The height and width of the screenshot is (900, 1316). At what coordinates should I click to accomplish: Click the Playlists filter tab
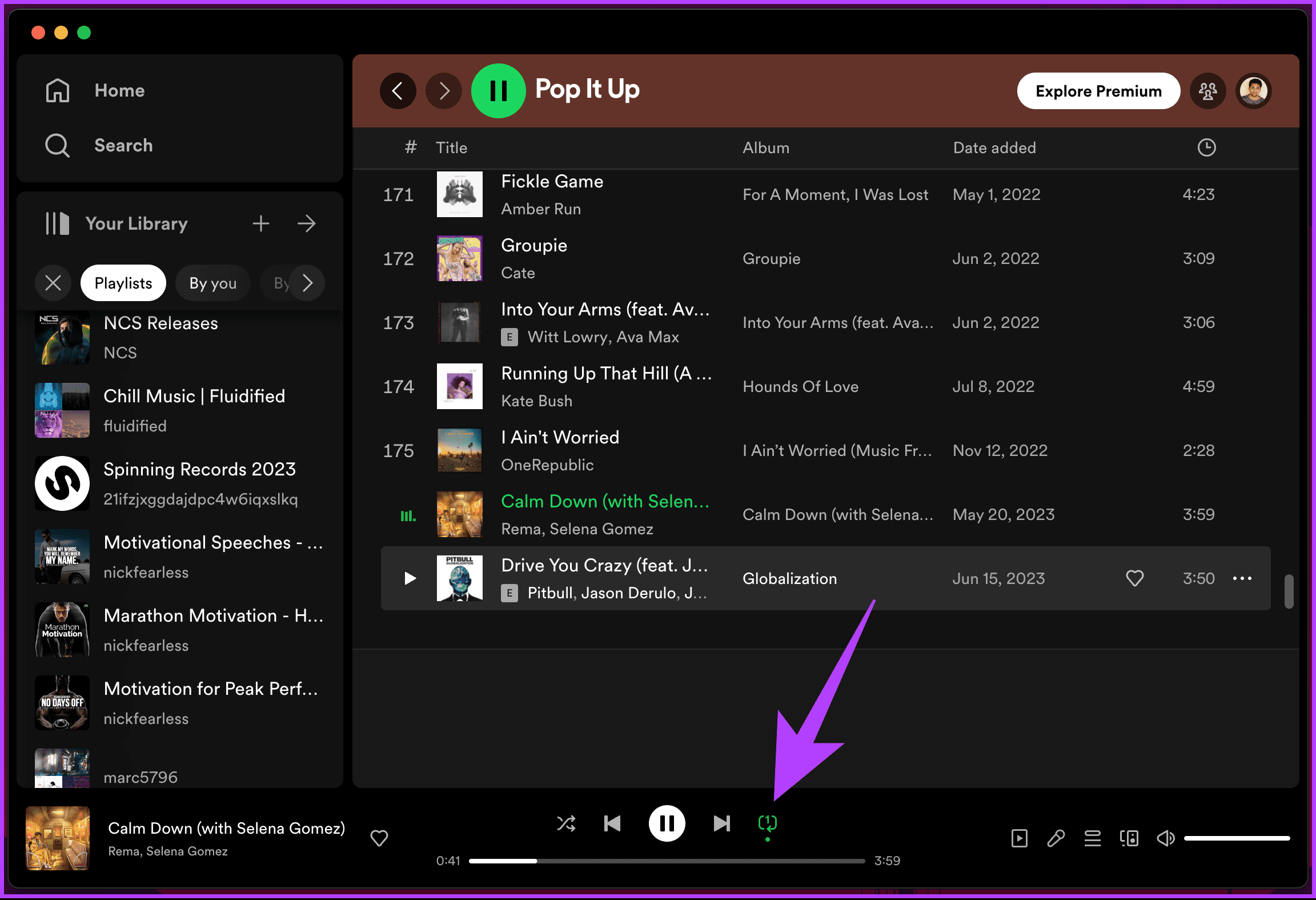122,283
